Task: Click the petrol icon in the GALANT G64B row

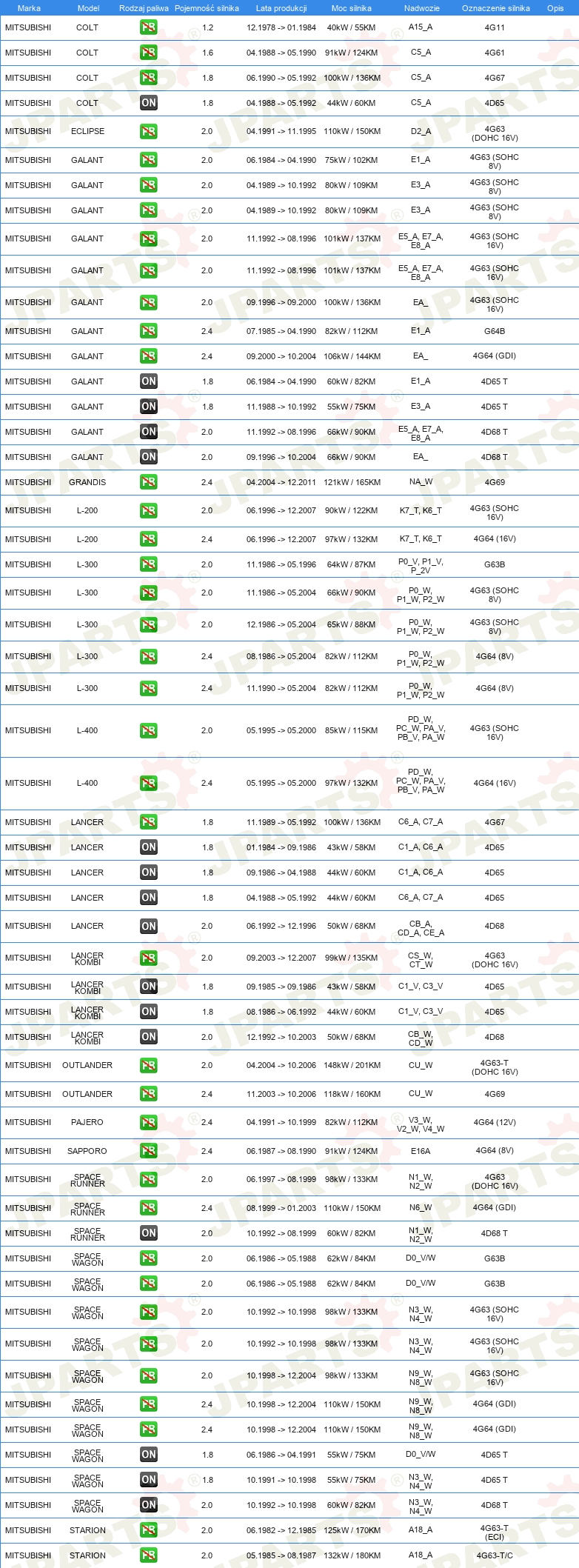Action: click(x=149, y=331)
